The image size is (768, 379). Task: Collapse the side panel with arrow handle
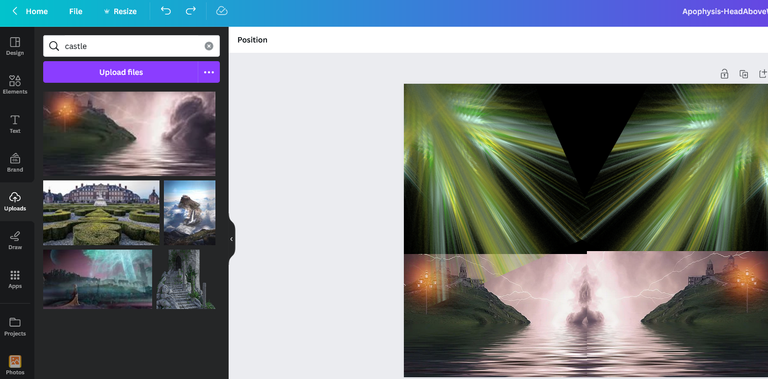[231, 239]
